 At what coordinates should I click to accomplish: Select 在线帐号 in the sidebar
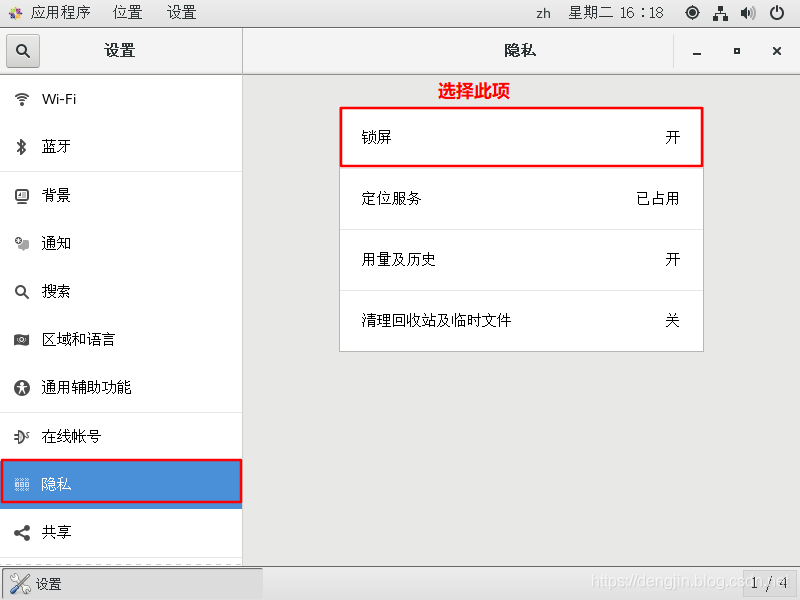(121, 437)
